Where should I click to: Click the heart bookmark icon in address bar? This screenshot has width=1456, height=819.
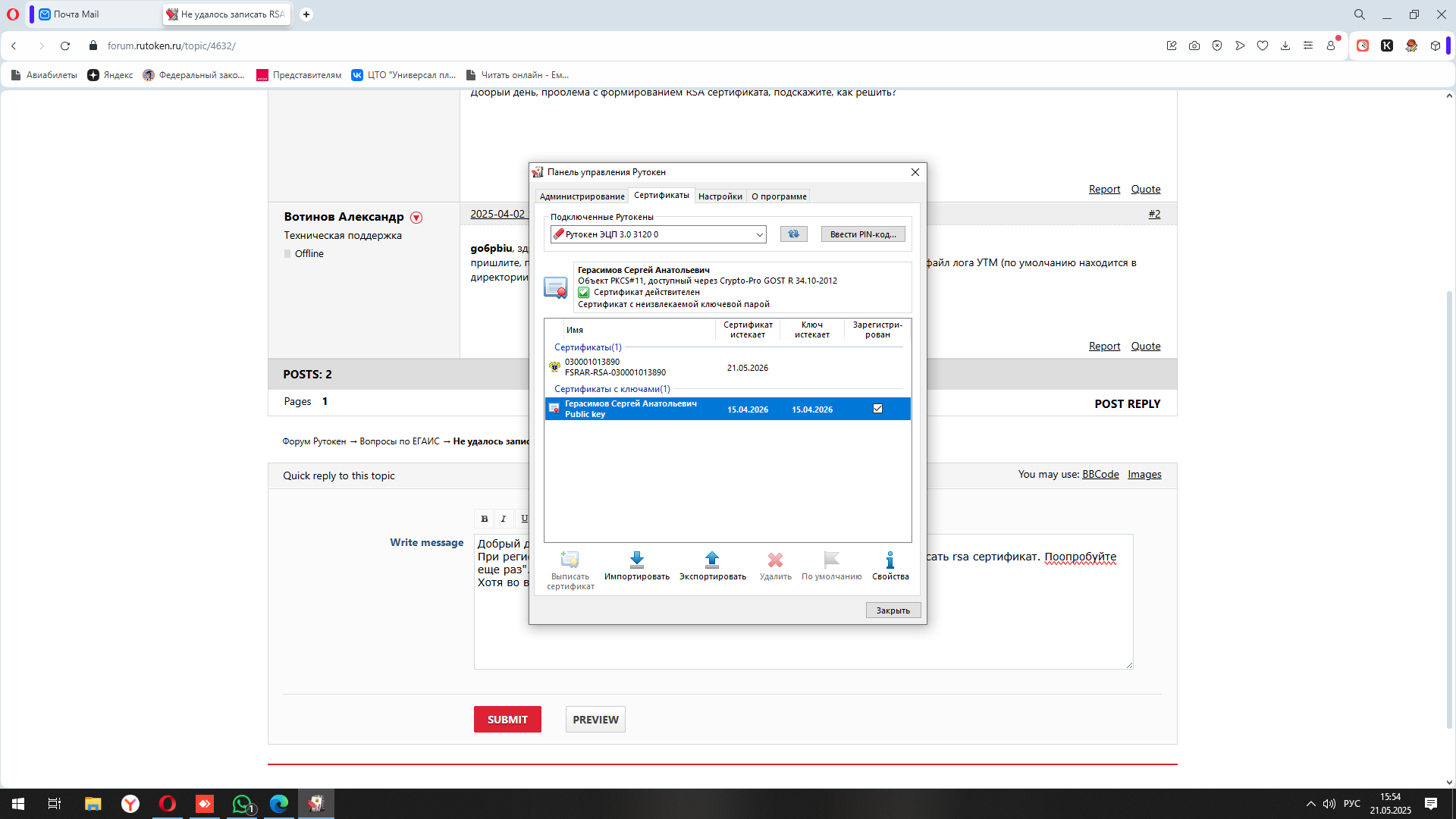pyautogui.click(x=1263, y=45)
